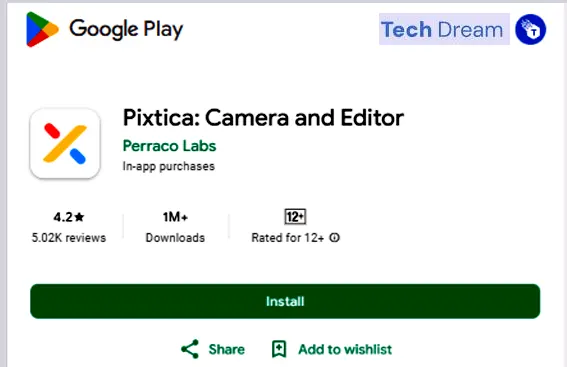Click the wishlist bookmark icon

(279, 349)
